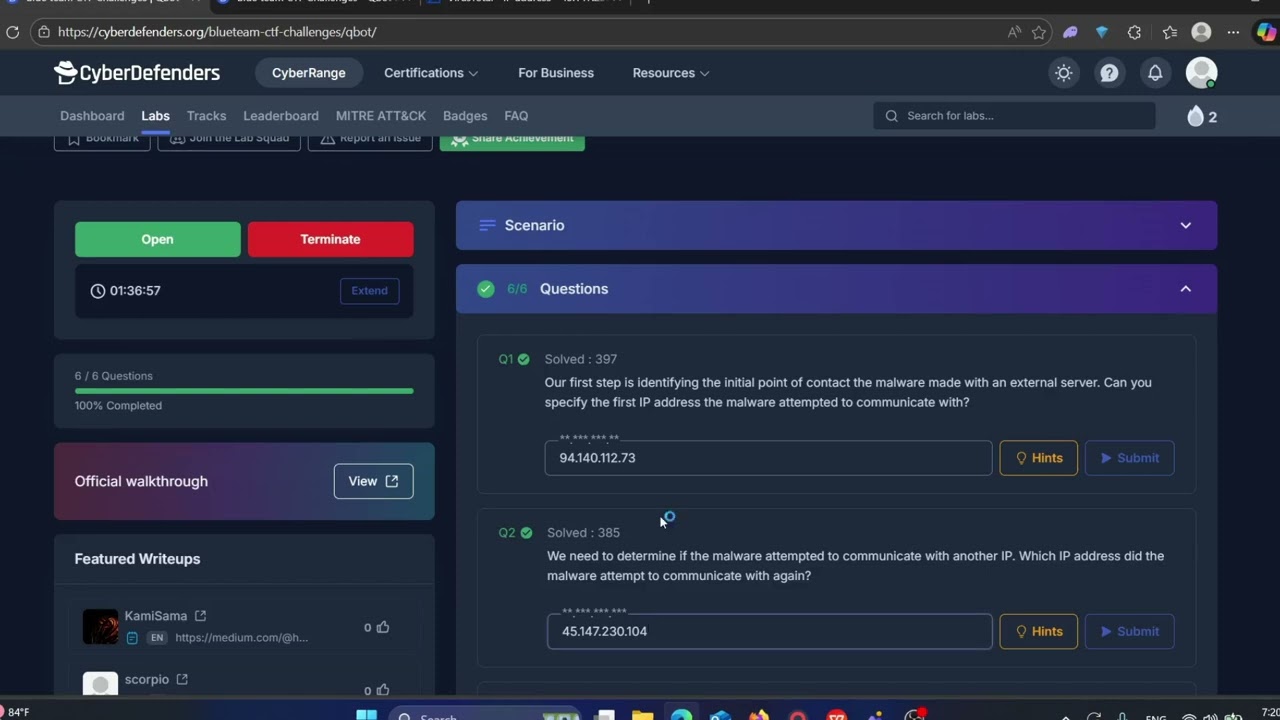Screen dimensions: 1280x720
Task: Click the Q2 answer field with 45.147.230.104
Action: pyautogui.click(x=769, y=632)
